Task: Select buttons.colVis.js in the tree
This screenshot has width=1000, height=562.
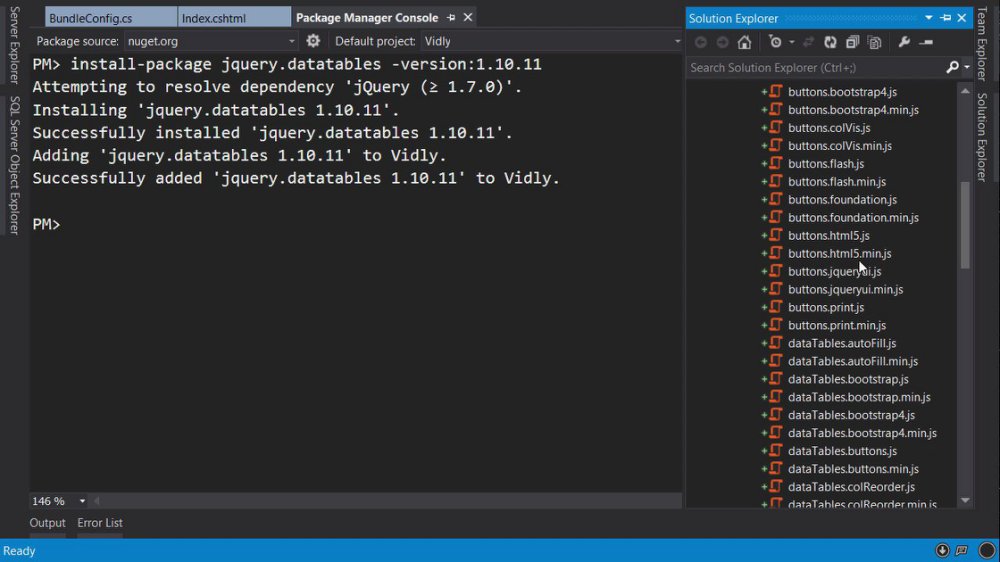Action: tap(829, 128)
